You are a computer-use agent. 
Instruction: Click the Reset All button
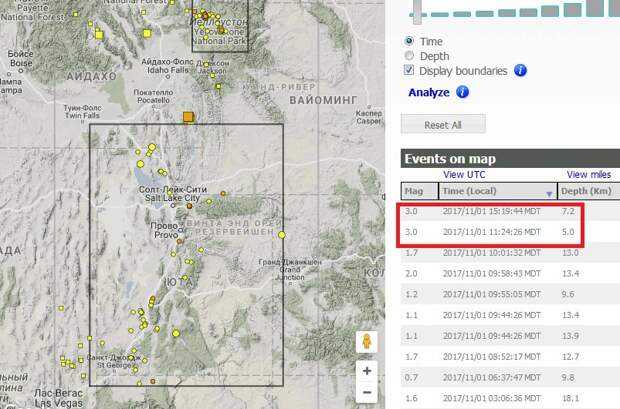point(443,125)
